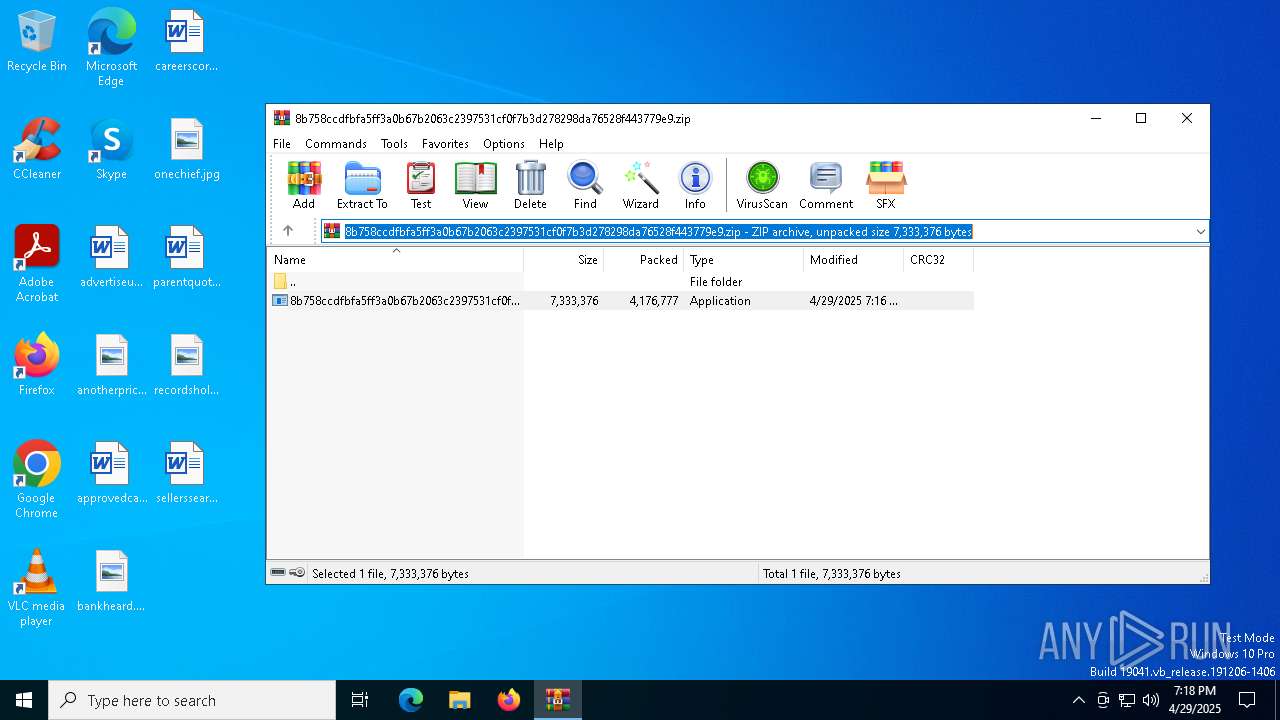Screen dimensions: 1280x720
Task: Sort by the Packed column header
Action: click(x=643, y=259)
